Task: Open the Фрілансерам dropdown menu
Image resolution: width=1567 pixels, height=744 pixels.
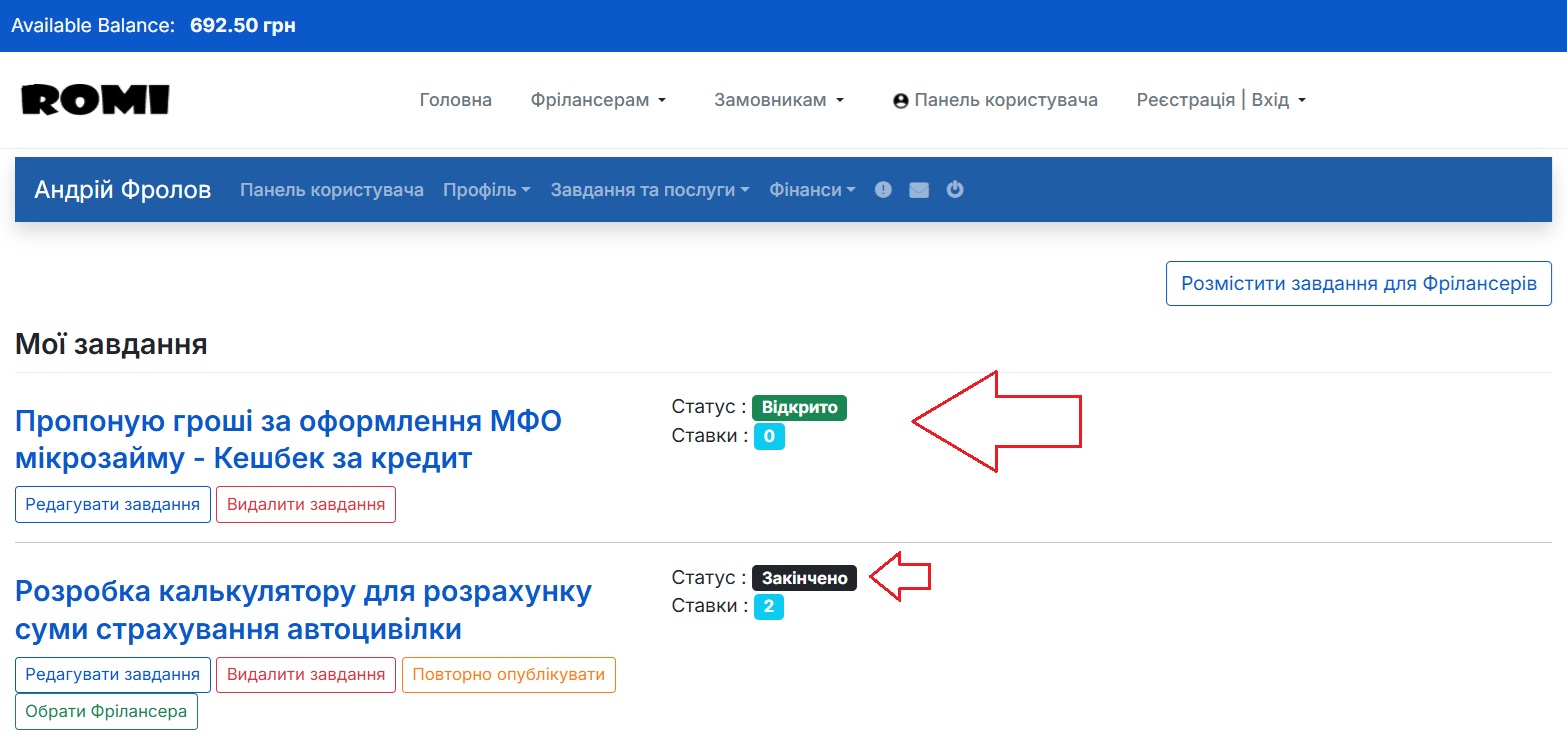Action: [x=597, y=99]
